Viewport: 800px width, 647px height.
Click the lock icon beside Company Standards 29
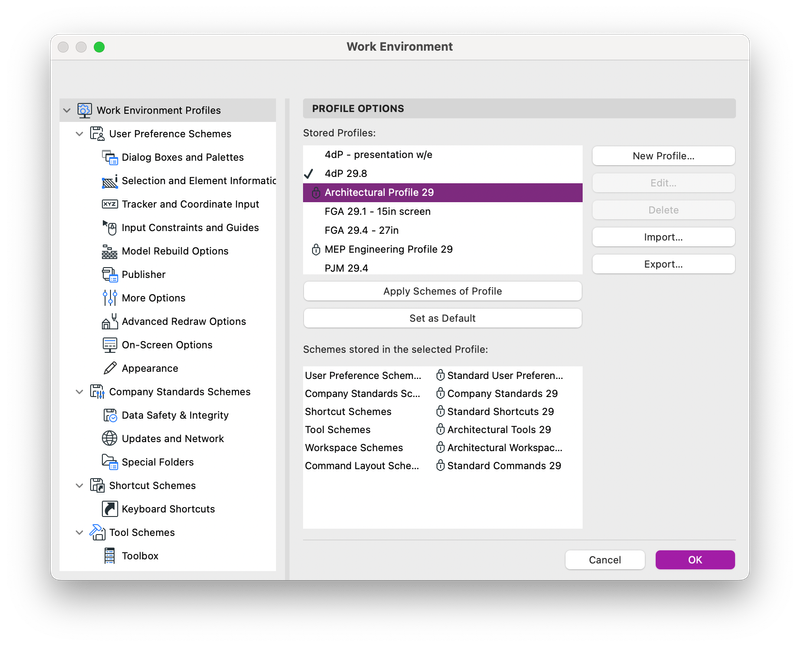[440, 393]
